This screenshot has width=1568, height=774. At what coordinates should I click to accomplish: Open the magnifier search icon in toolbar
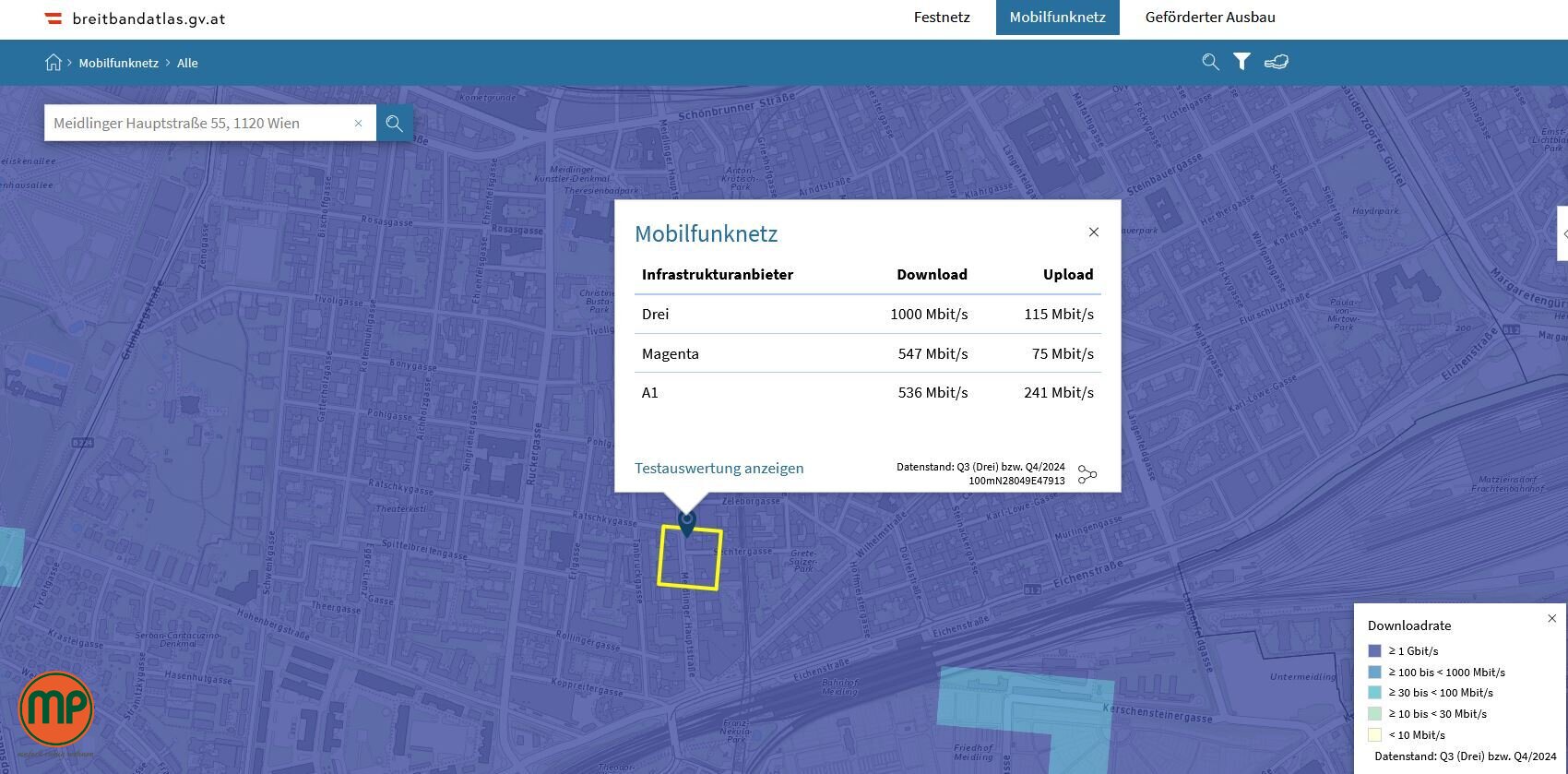[1210, 62]
